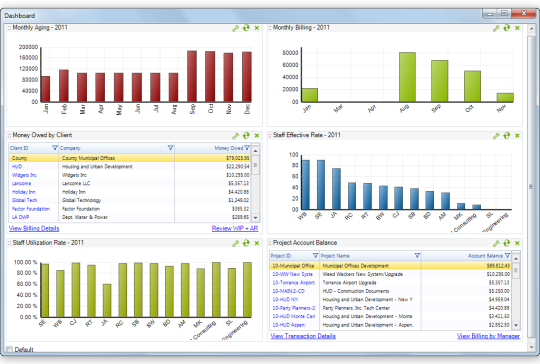Close the Staff Utilization Rate panel

257,243
